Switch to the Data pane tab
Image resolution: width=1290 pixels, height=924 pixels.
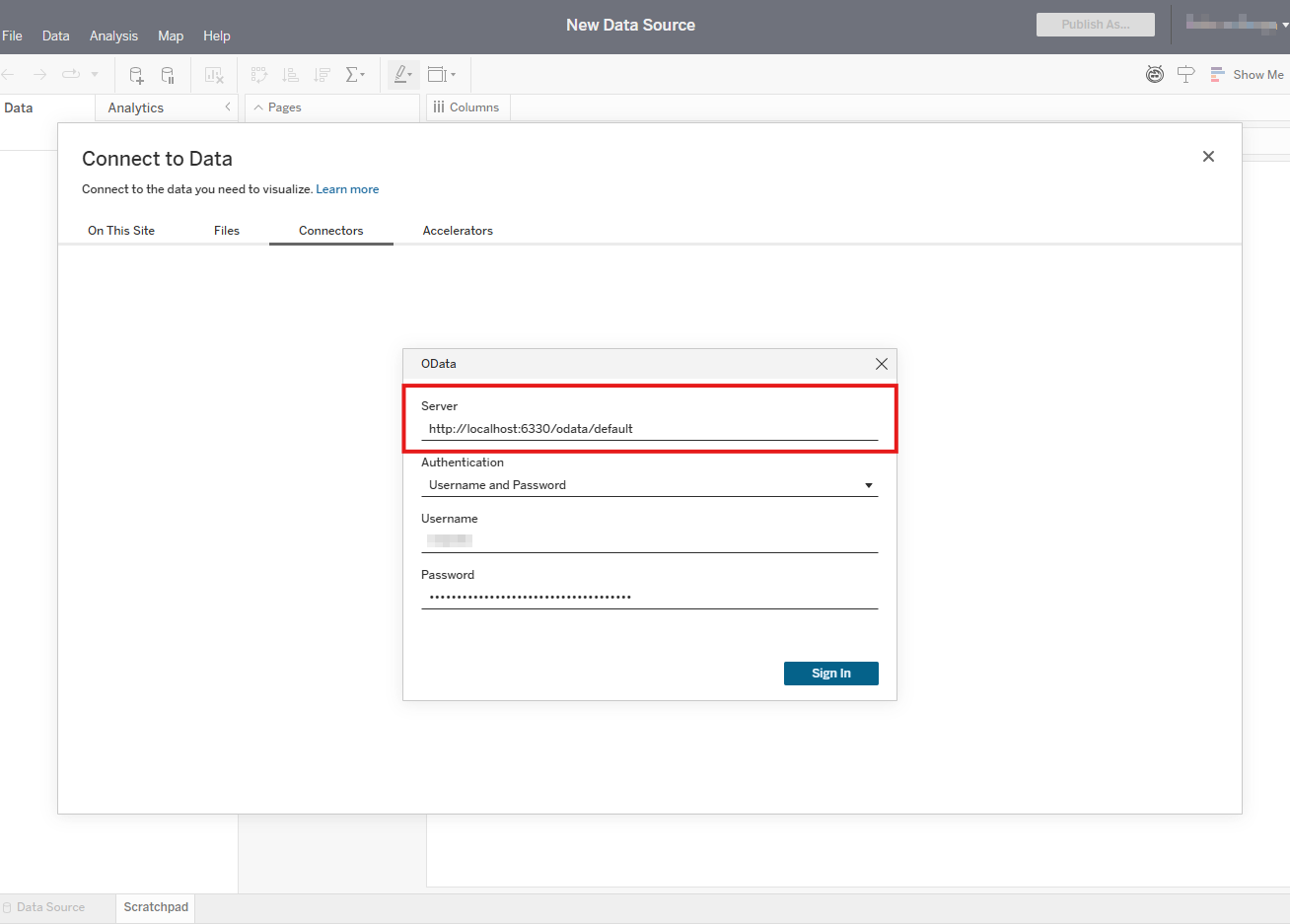click(19, 107)
